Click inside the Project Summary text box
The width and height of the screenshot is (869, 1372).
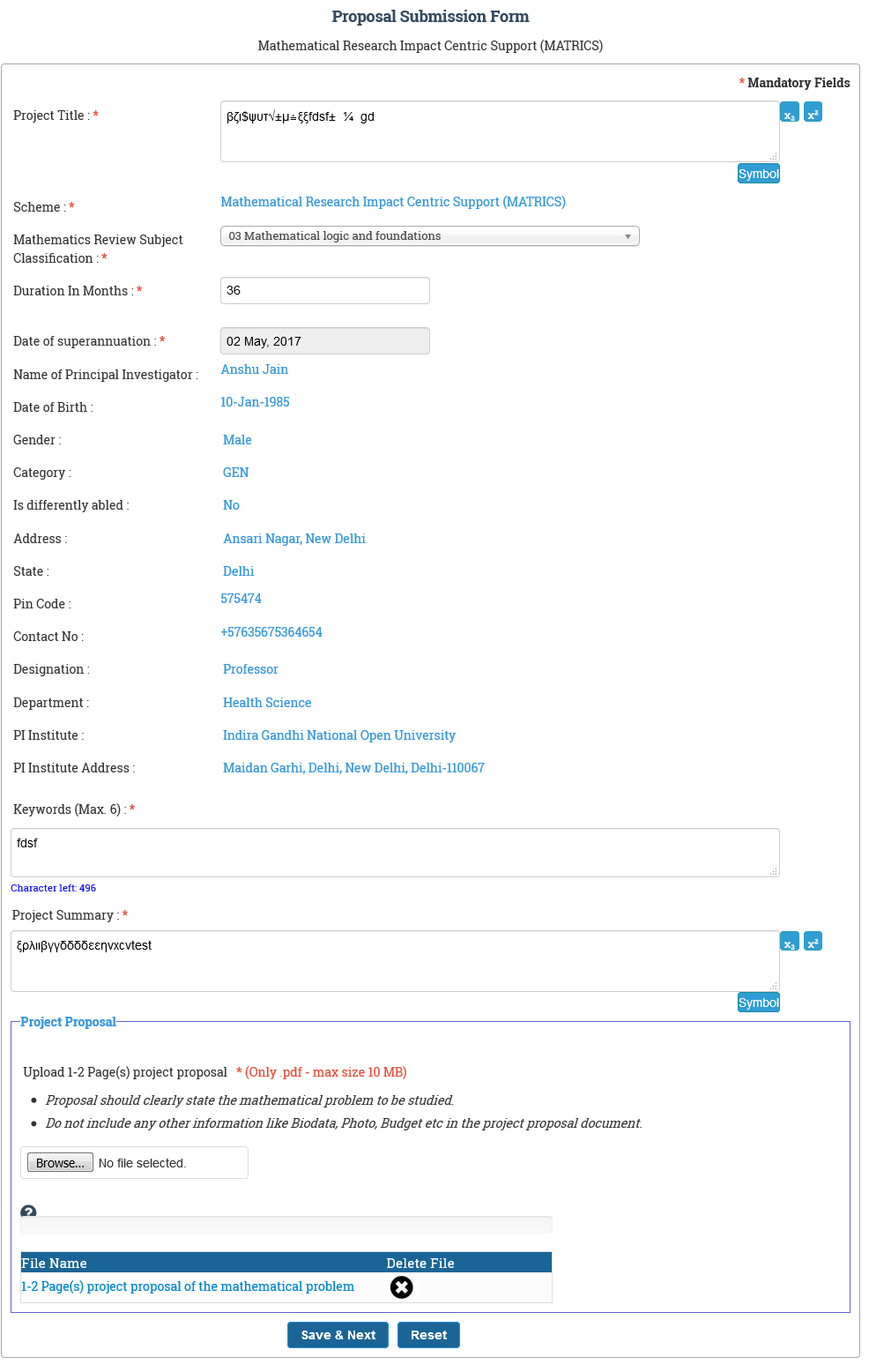click(x=395, y=961)
